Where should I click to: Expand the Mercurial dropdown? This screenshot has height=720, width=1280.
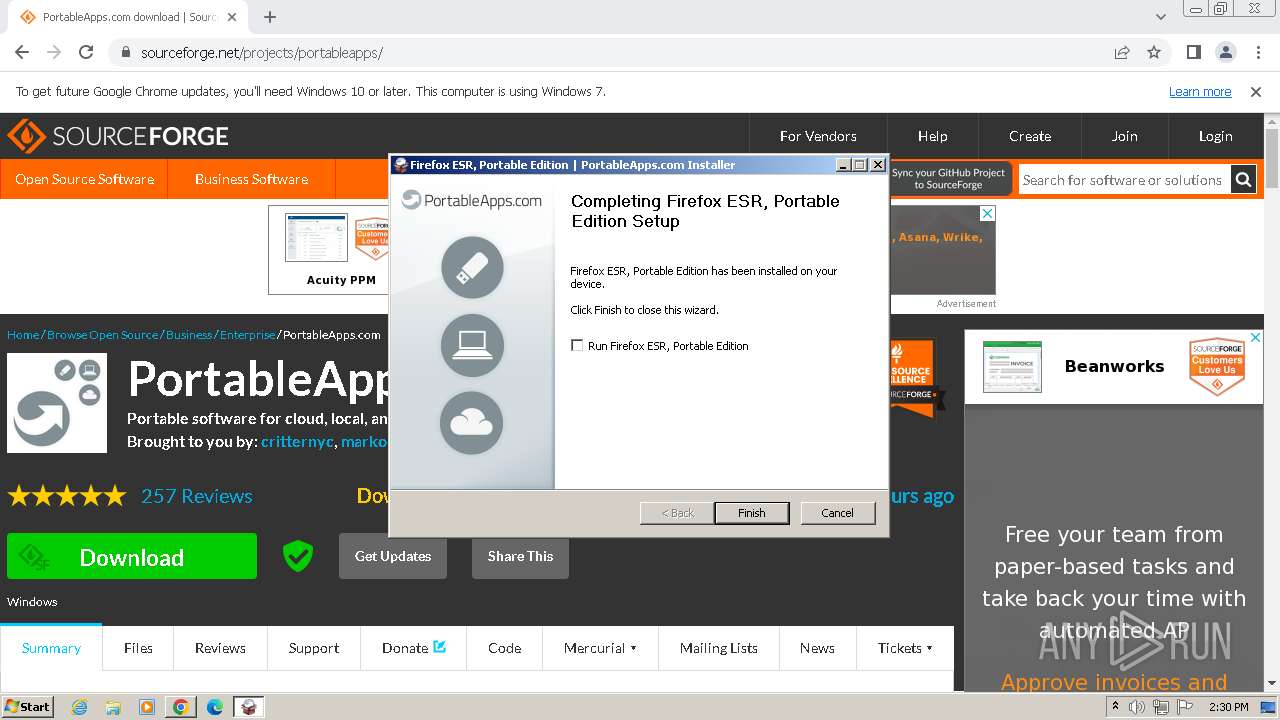coord(600,648)
